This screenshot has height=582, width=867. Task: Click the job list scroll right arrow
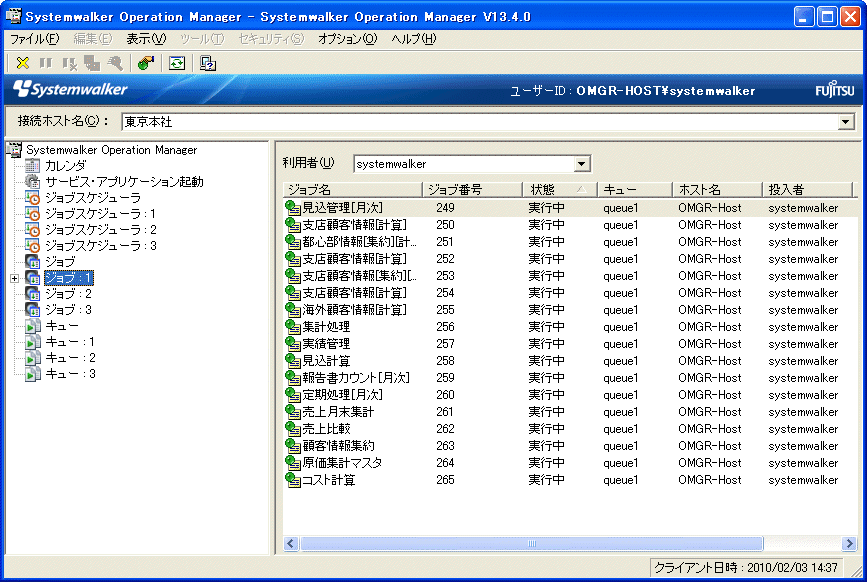click(849, 543)
